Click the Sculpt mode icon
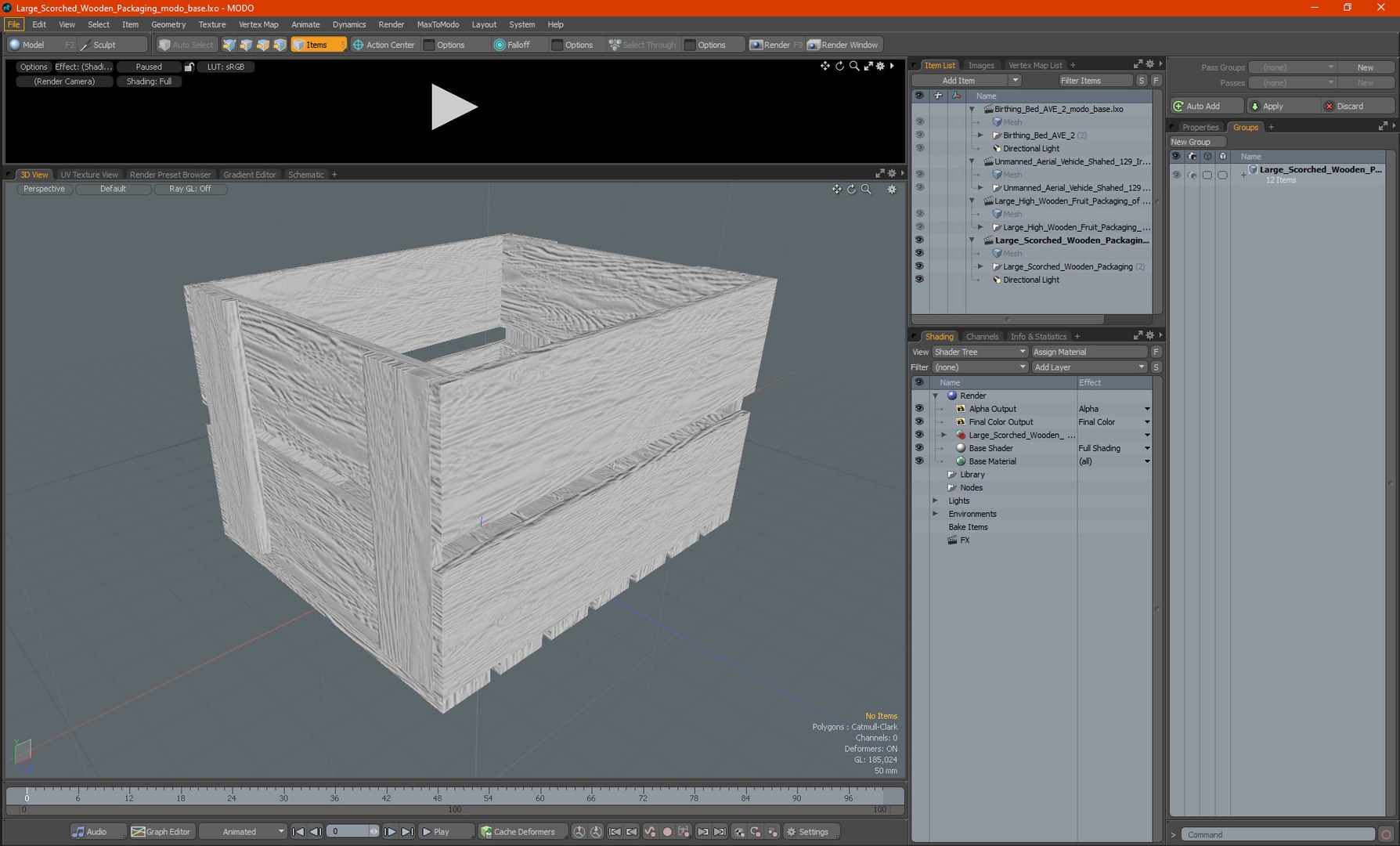Viewport: 1400px width, 846px height. click(x=85, y=45)
